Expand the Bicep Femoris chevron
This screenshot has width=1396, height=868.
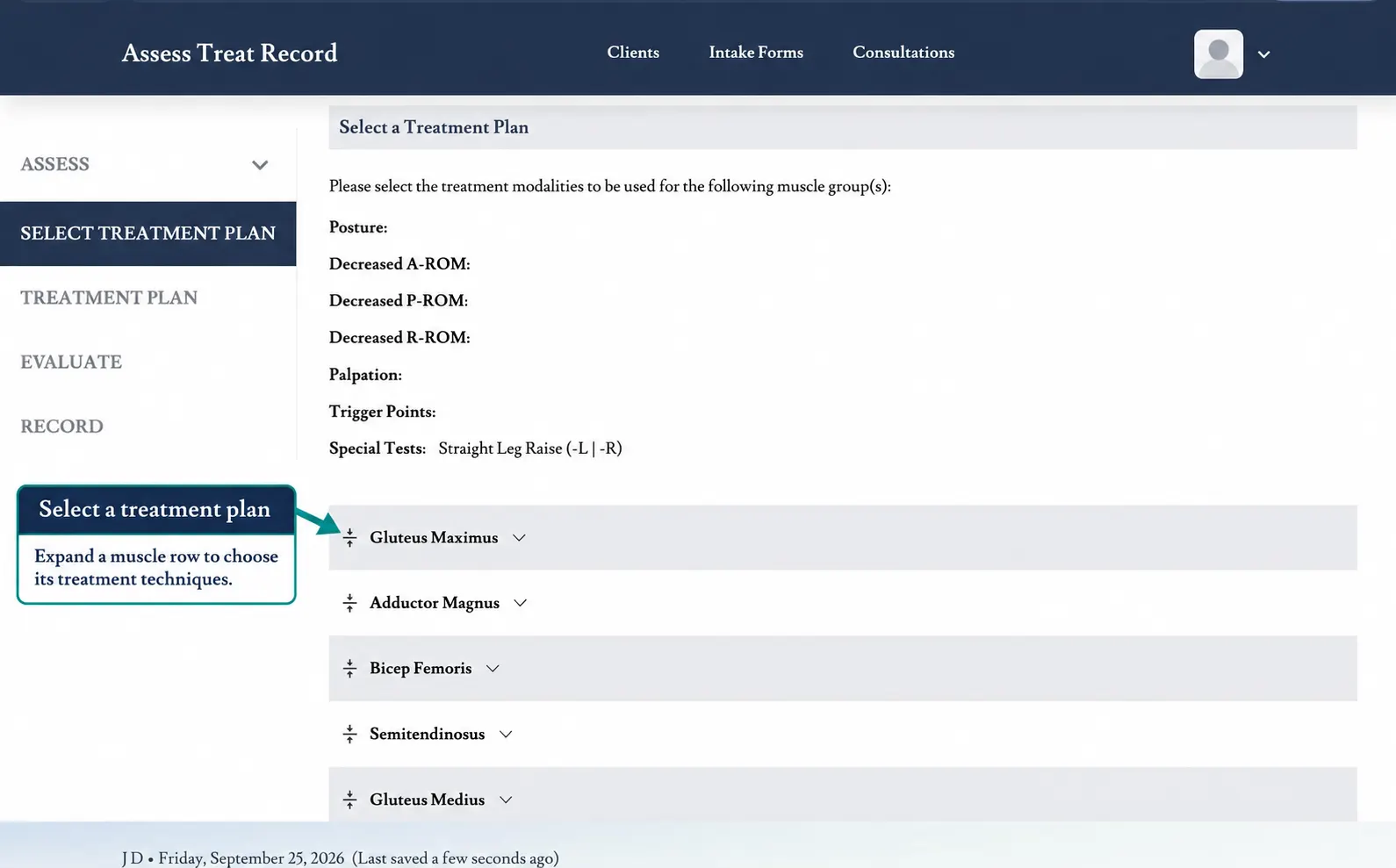493,669
